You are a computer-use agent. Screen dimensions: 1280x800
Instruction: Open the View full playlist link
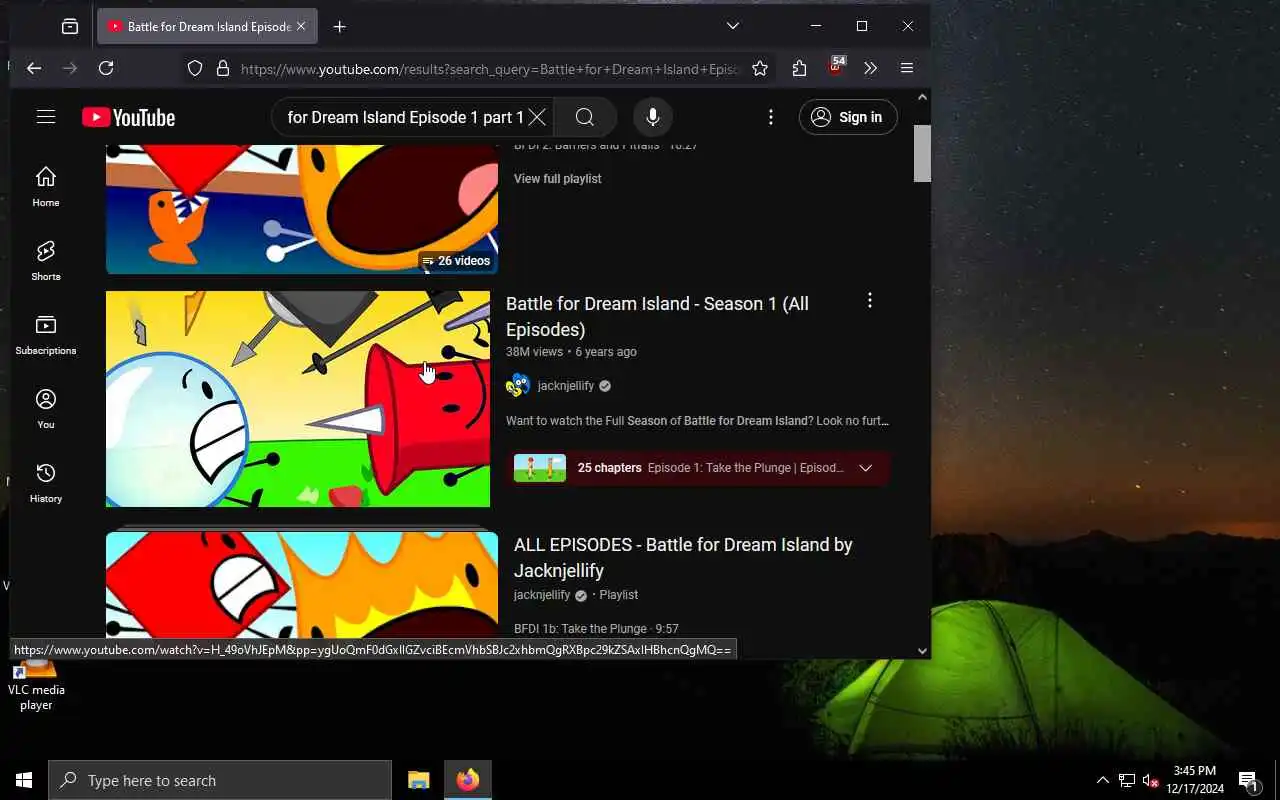pyautogui.click(x=557, y=179)
